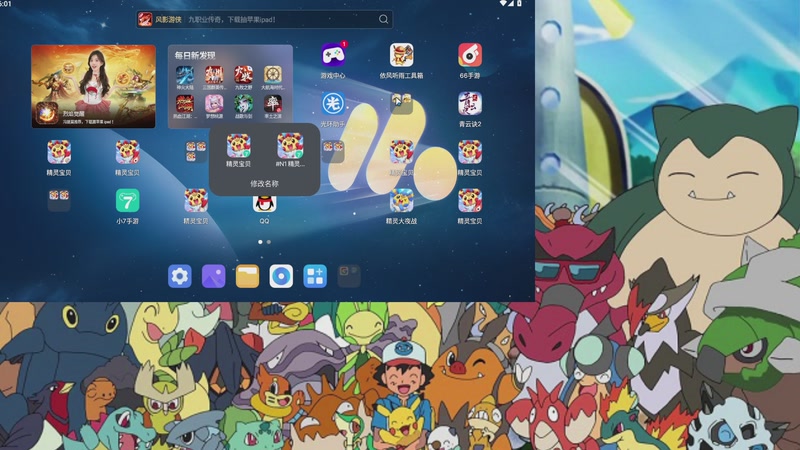
Task: Open the 光环助手 app
Action: [333, 104]
